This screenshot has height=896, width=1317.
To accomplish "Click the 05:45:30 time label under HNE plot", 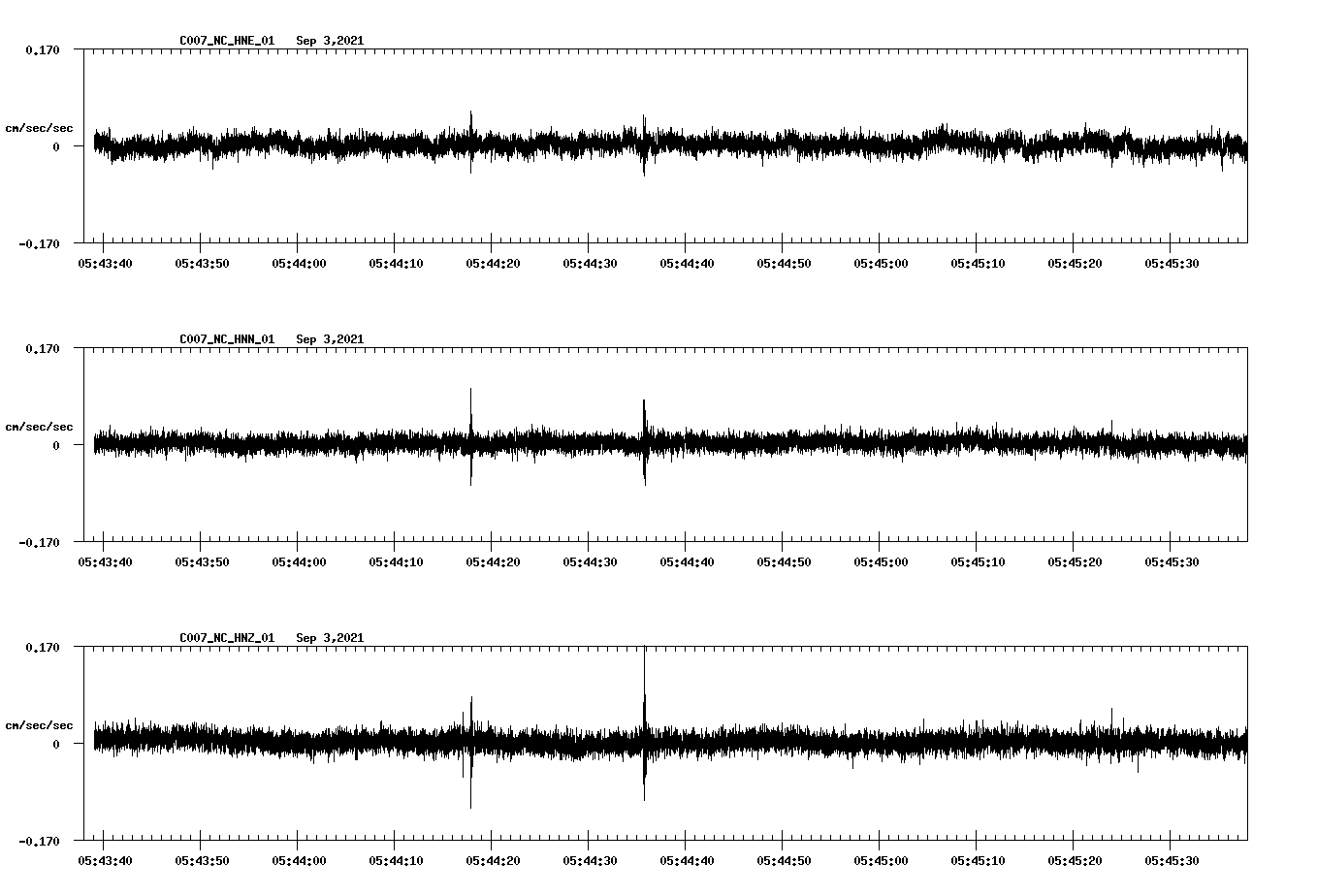I will pos(1172,263).
